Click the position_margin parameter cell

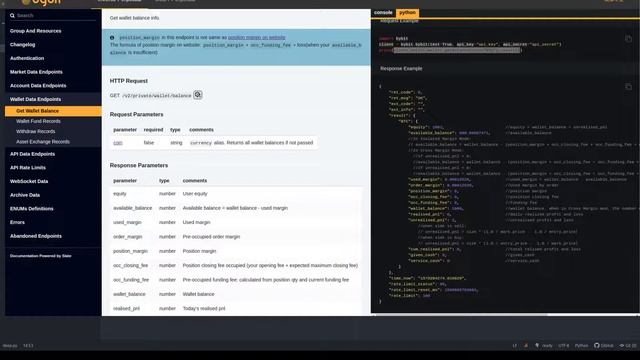click(130, 251)
